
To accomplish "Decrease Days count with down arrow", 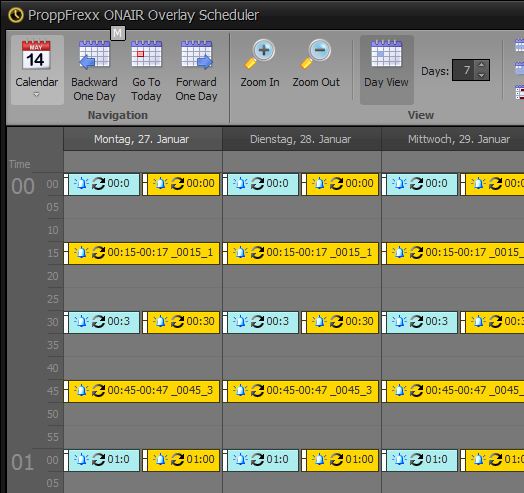I will tap(482, 75).
